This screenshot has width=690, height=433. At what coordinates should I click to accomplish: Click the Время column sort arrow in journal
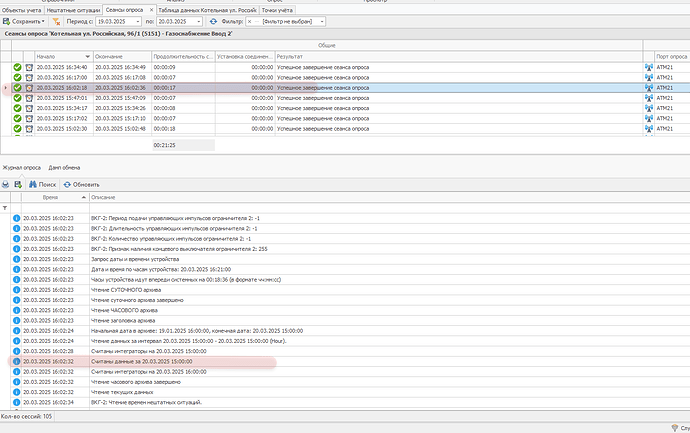84,198
